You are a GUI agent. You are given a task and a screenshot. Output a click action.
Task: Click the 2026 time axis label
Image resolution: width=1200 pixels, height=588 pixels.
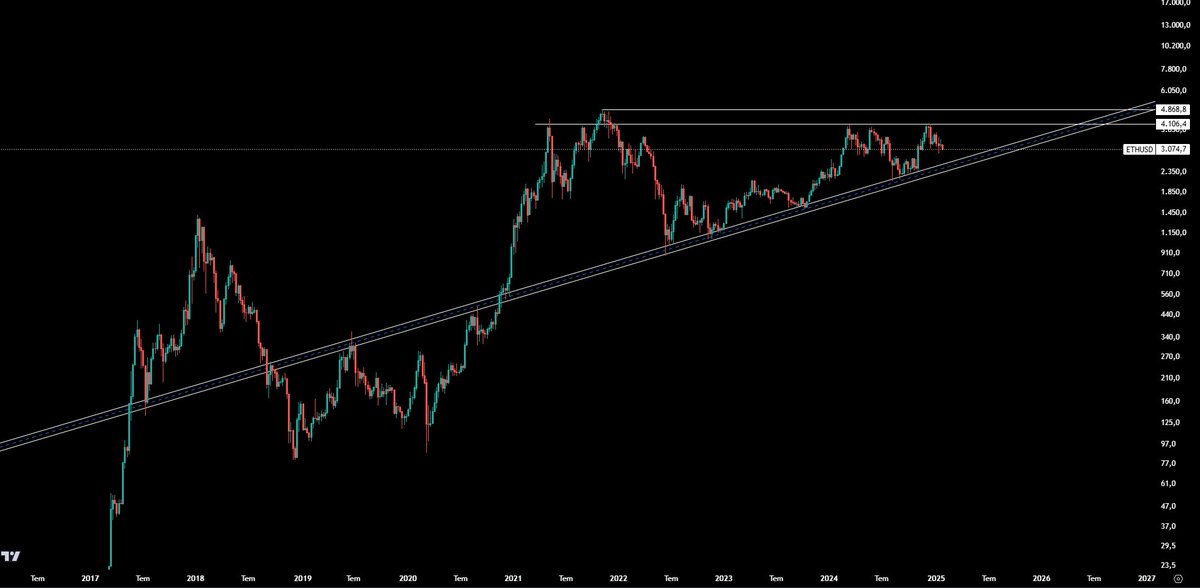click(1041, 578)
